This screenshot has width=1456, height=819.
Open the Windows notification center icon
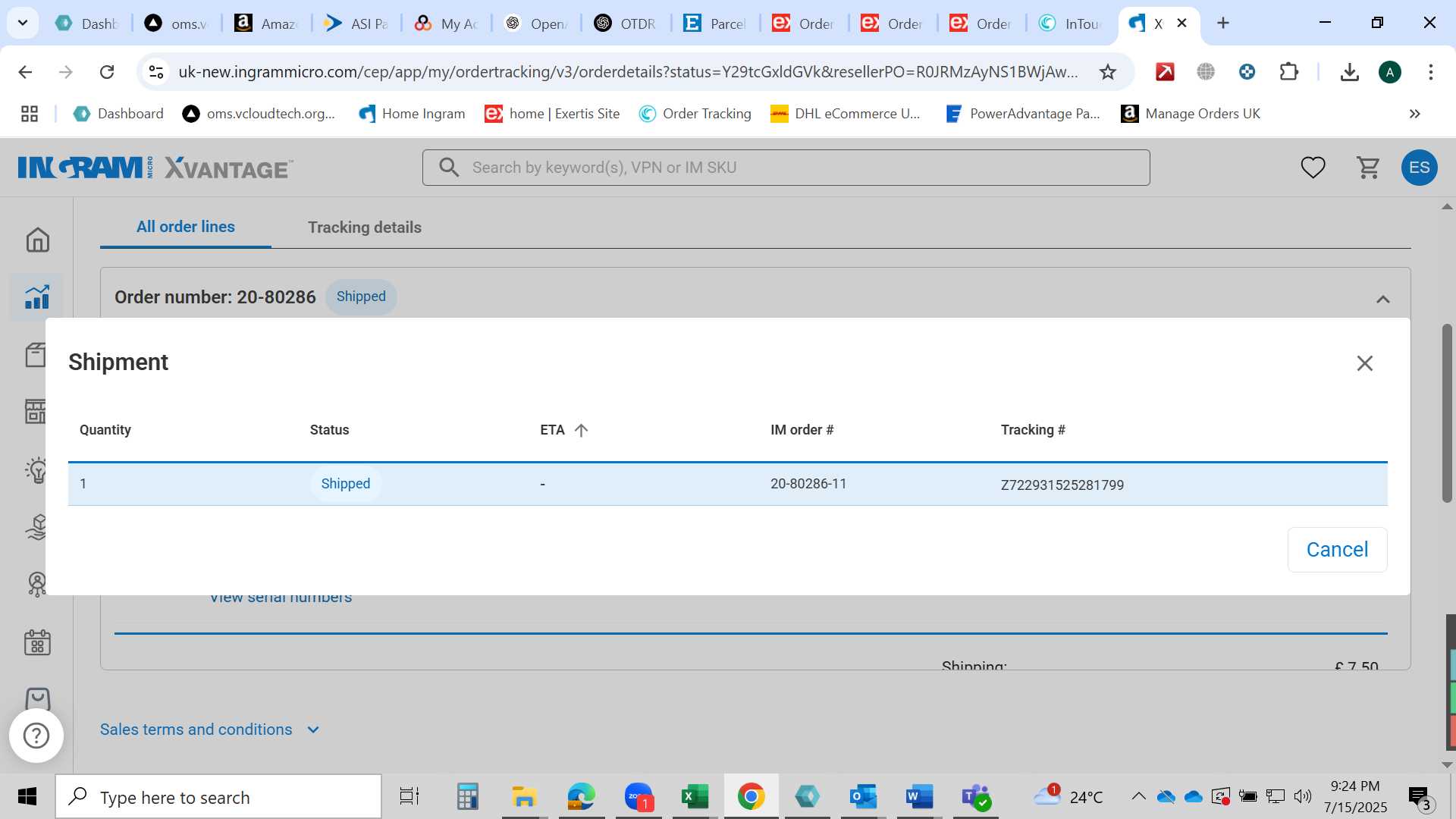(x=1419, y=797)
